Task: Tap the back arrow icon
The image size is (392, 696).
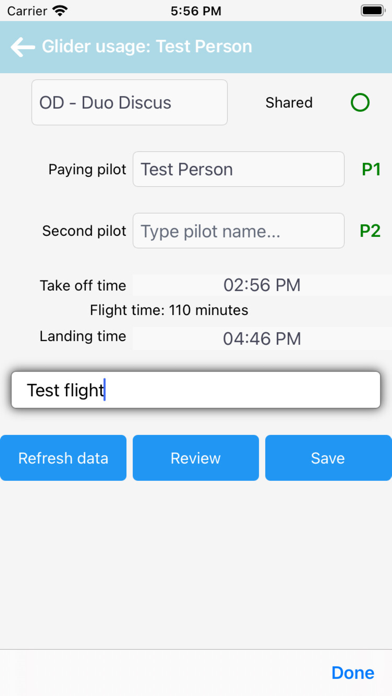Action: (x=23, y=47)
